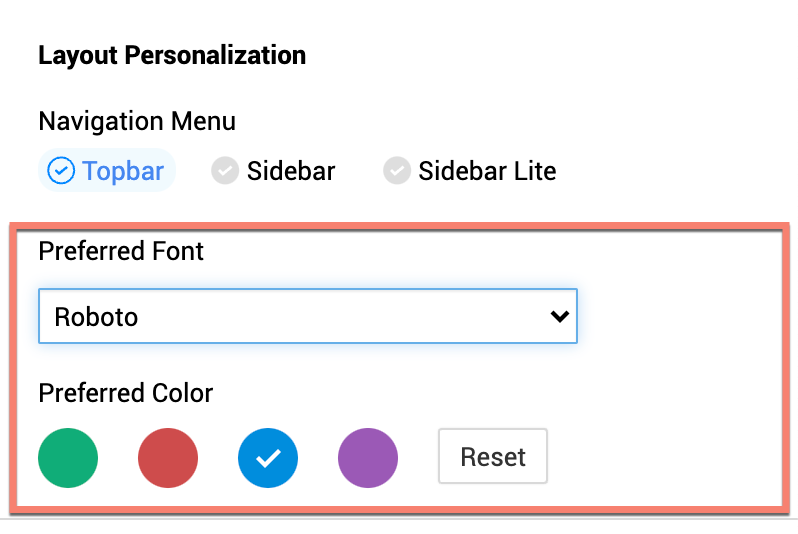Click the Layout Personalization heading
Screen dimensions: 798x534
[x=172, y=55]
